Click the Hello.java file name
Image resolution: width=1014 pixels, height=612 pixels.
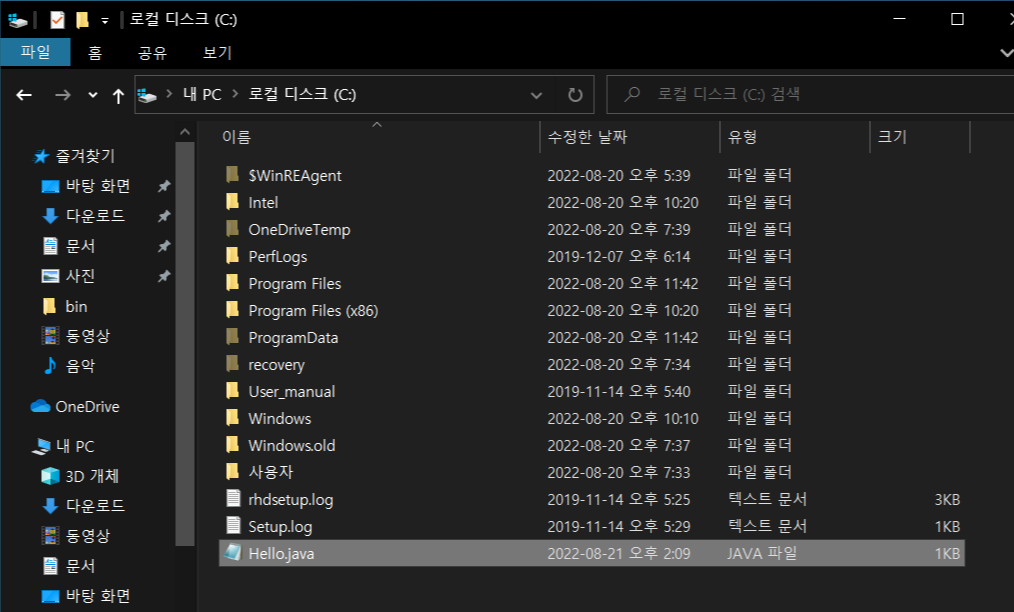coord(281,554)
